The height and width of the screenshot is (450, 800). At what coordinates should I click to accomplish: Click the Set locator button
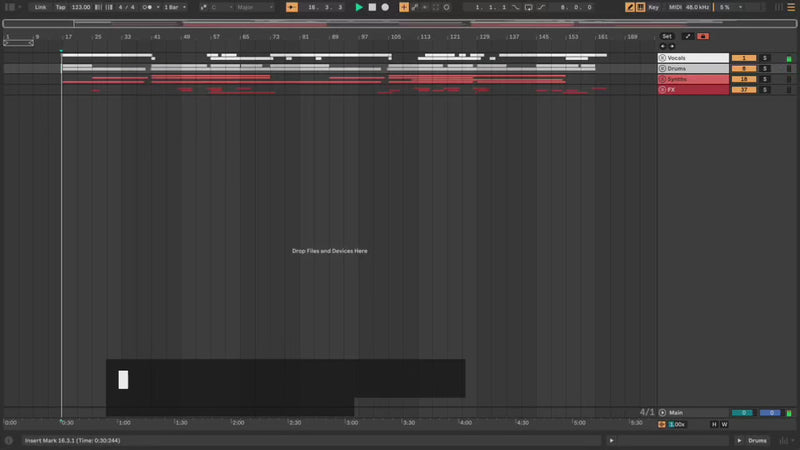point(667,36)
